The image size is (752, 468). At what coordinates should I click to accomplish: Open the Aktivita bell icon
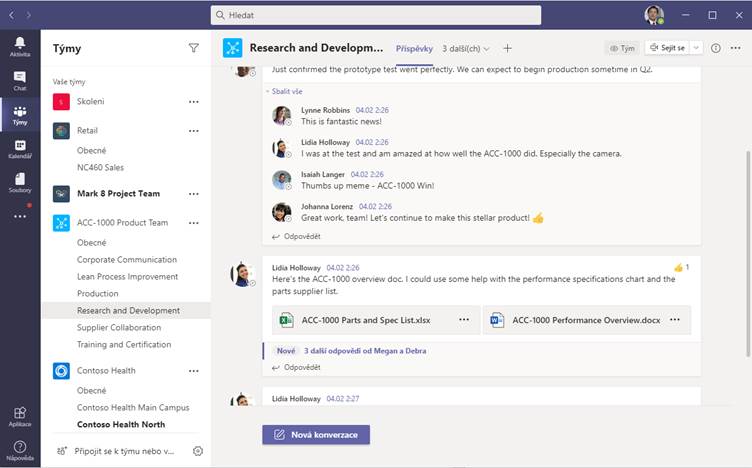(x=20, y=47)
